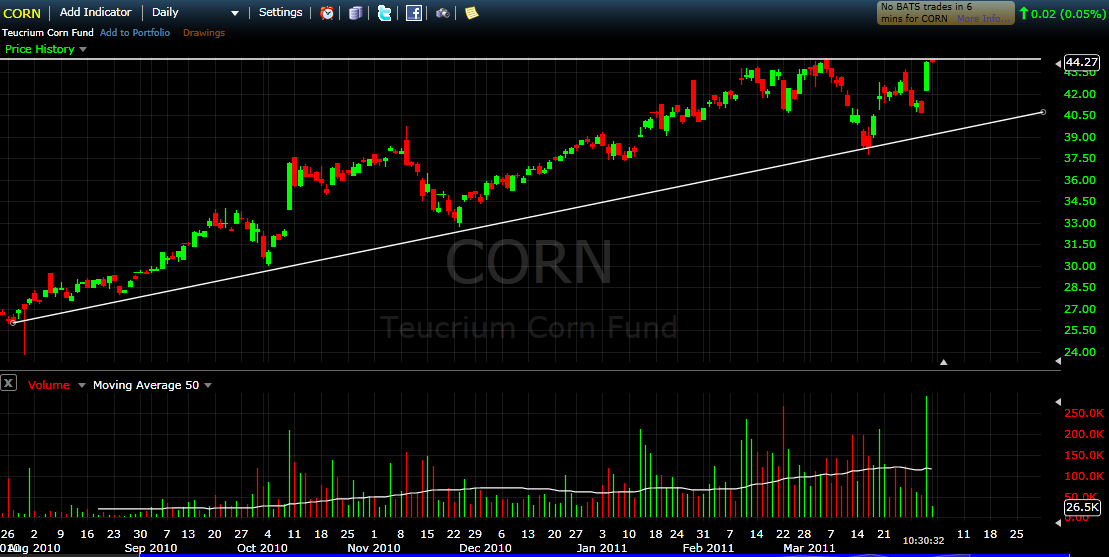Click the red Volume label
The height and width of the screenshot is (557, 1109).
point(49,385)
